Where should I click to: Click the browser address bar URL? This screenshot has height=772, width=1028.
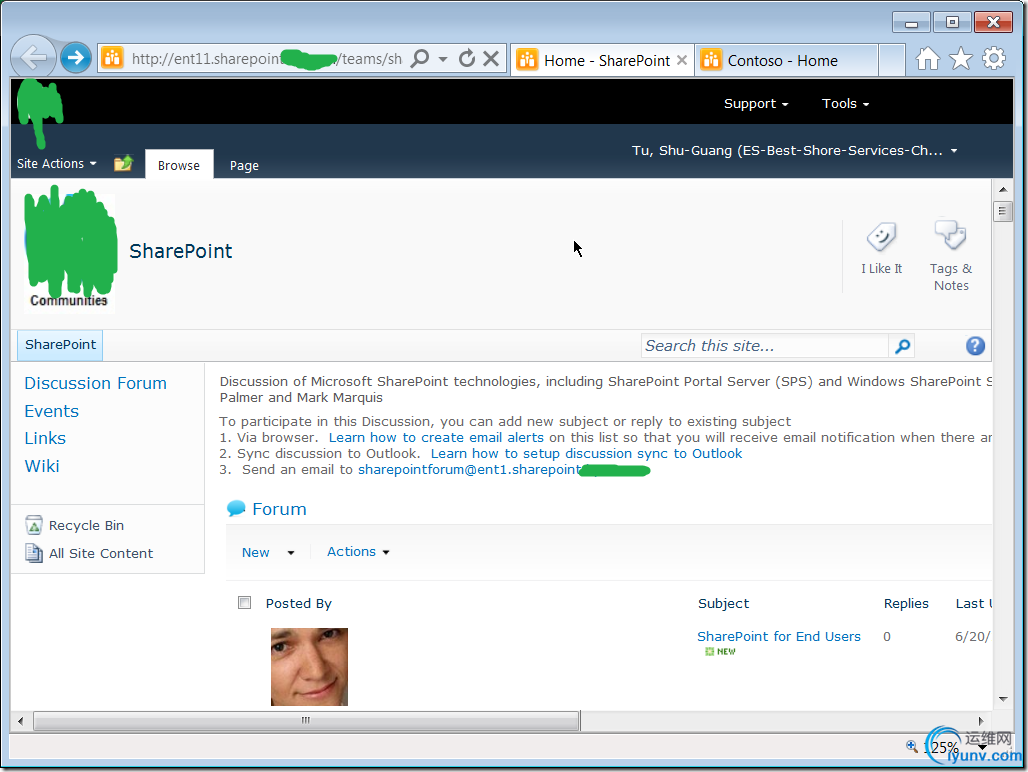click(267, 59)
